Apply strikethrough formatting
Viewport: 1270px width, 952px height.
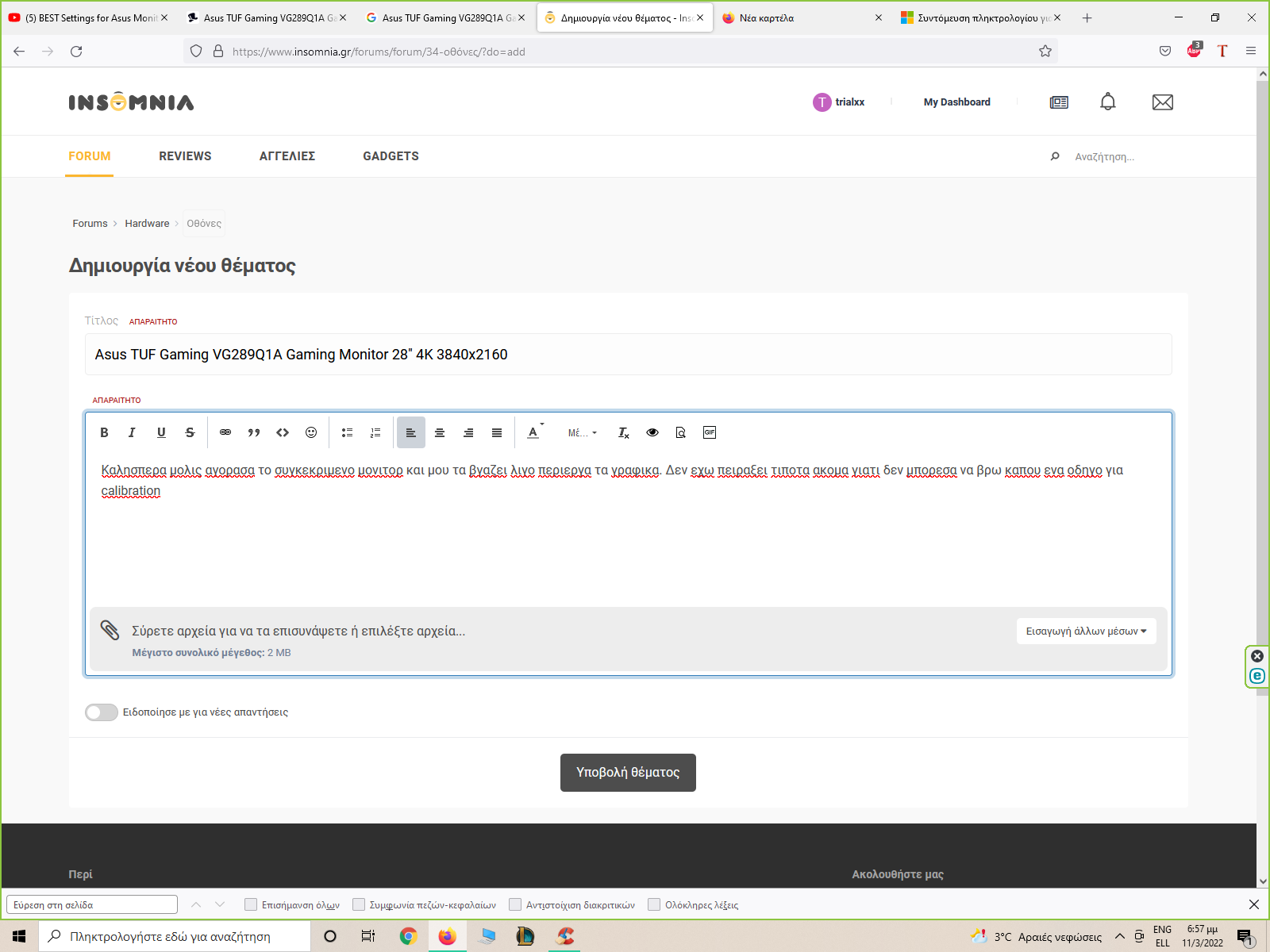(190, 432)
